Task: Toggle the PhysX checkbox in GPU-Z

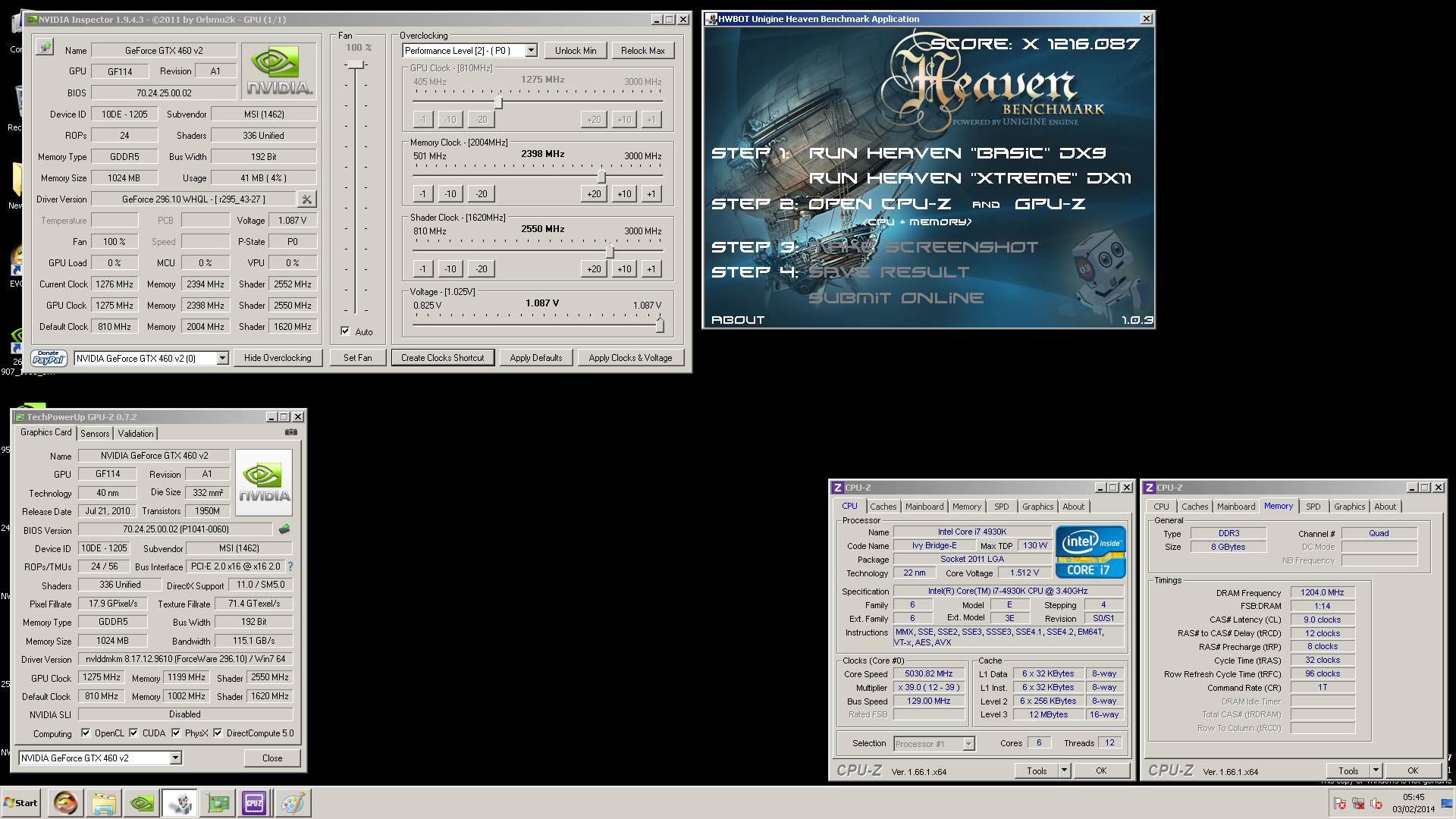Action: pos(176,733)
